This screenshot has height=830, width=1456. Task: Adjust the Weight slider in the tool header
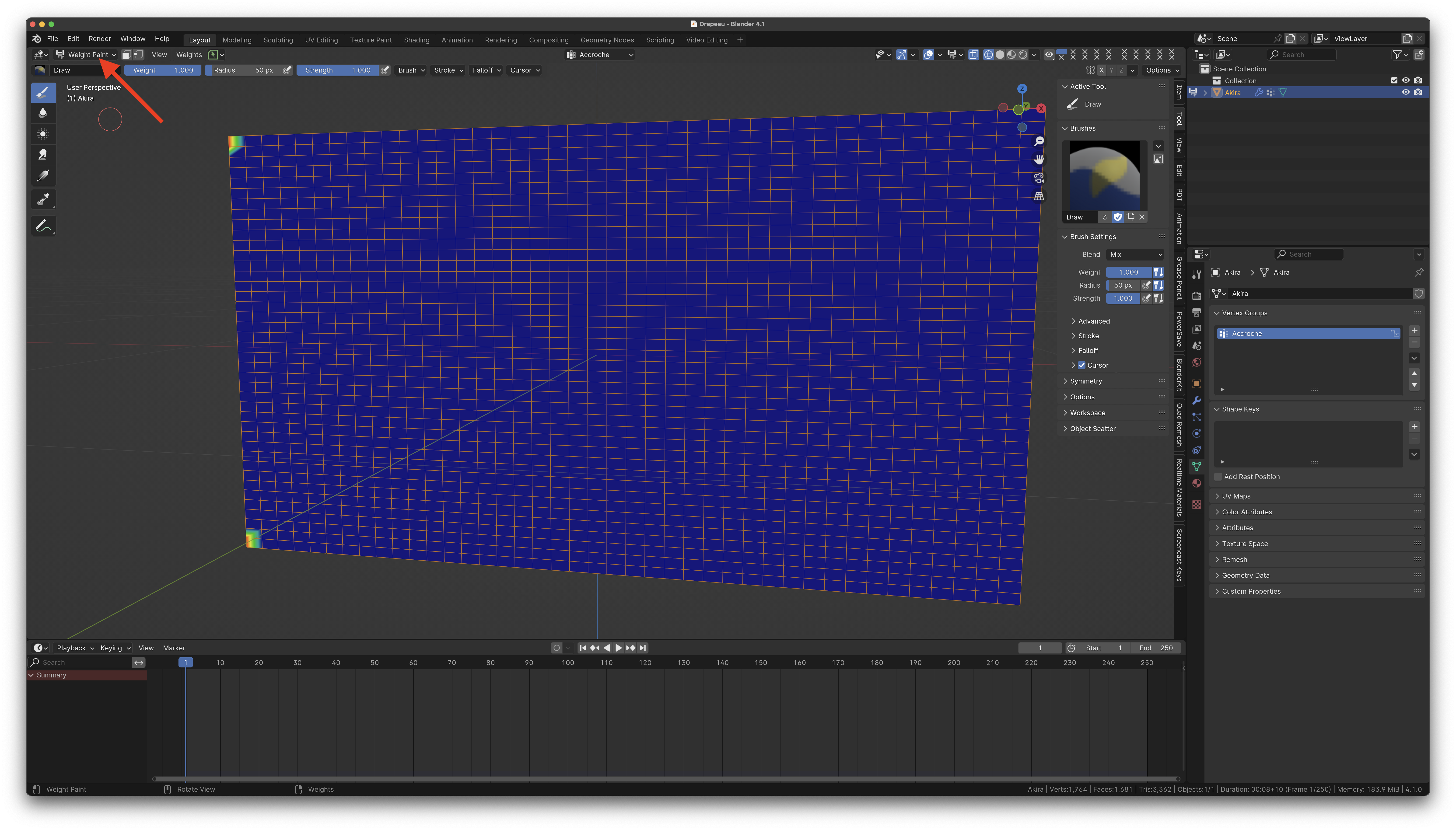tap(163, 70)
